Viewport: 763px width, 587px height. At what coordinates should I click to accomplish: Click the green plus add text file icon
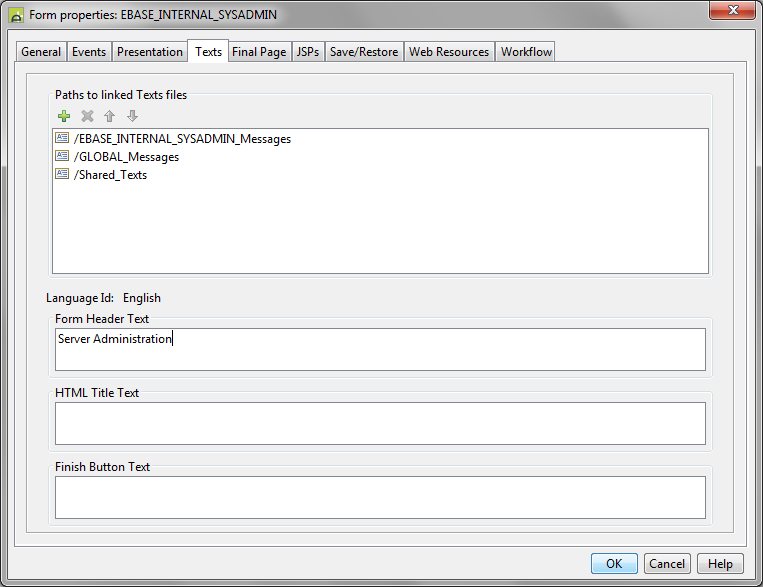tap(64, 116)
